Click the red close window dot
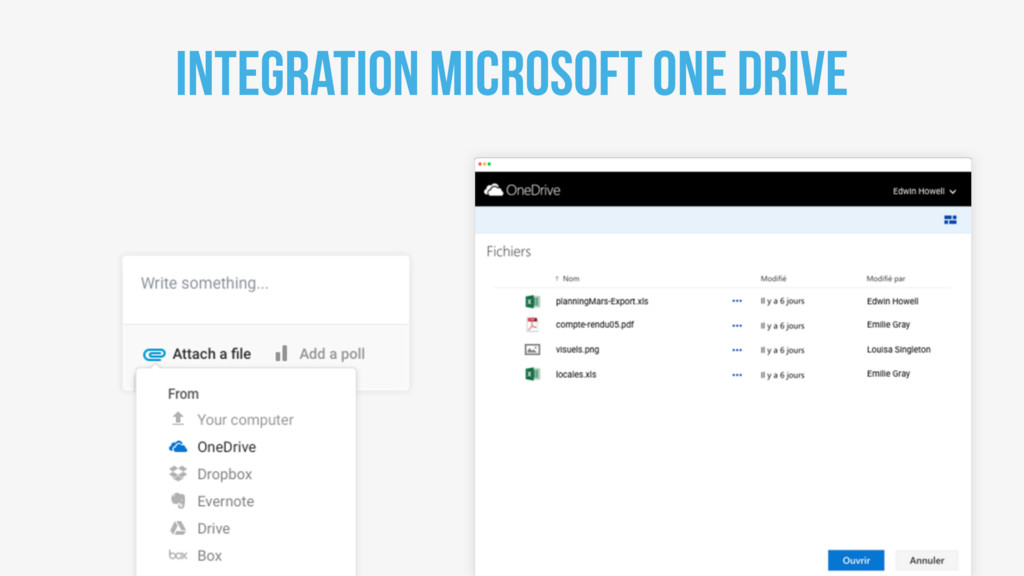Viewport: 1024px width, 576px height. point(480,165)
